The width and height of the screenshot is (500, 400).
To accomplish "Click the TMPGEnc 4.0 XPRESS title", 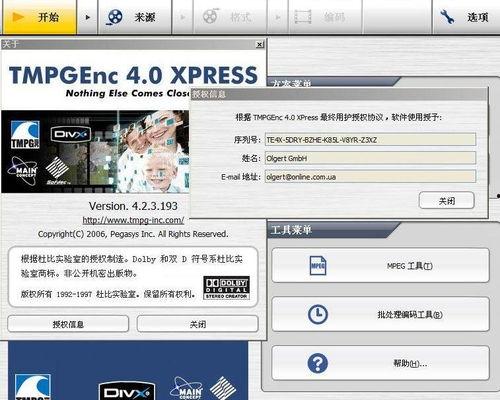I will 133,75.
